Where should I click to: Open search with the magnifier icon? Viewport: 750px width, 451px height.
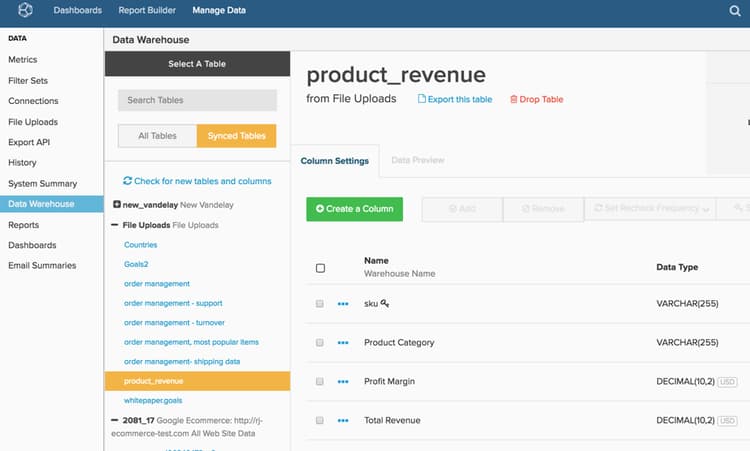click(x=735, y=11)
